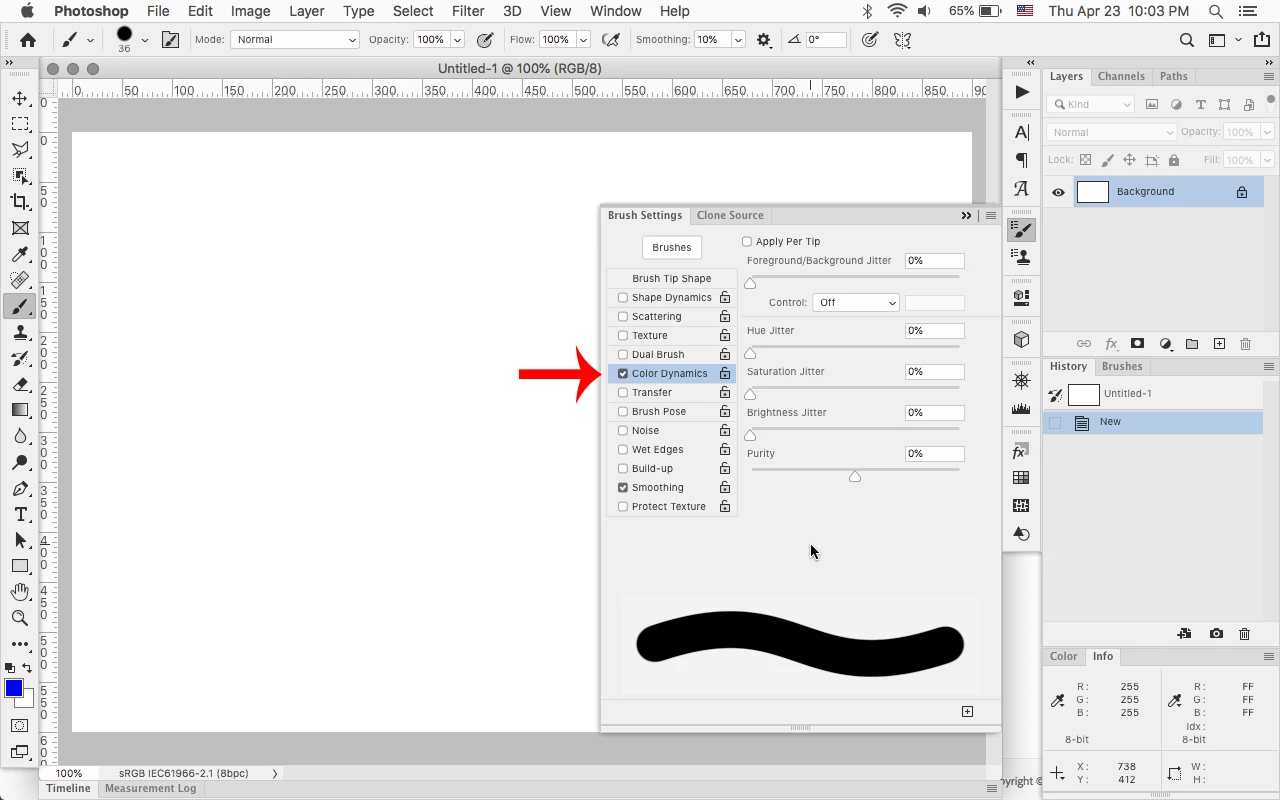Image resolution: width=1280 pixels, height=800 pixels.
Task: Open the Opacity dropdown in options bar
Action: click(x=457, y=40)
